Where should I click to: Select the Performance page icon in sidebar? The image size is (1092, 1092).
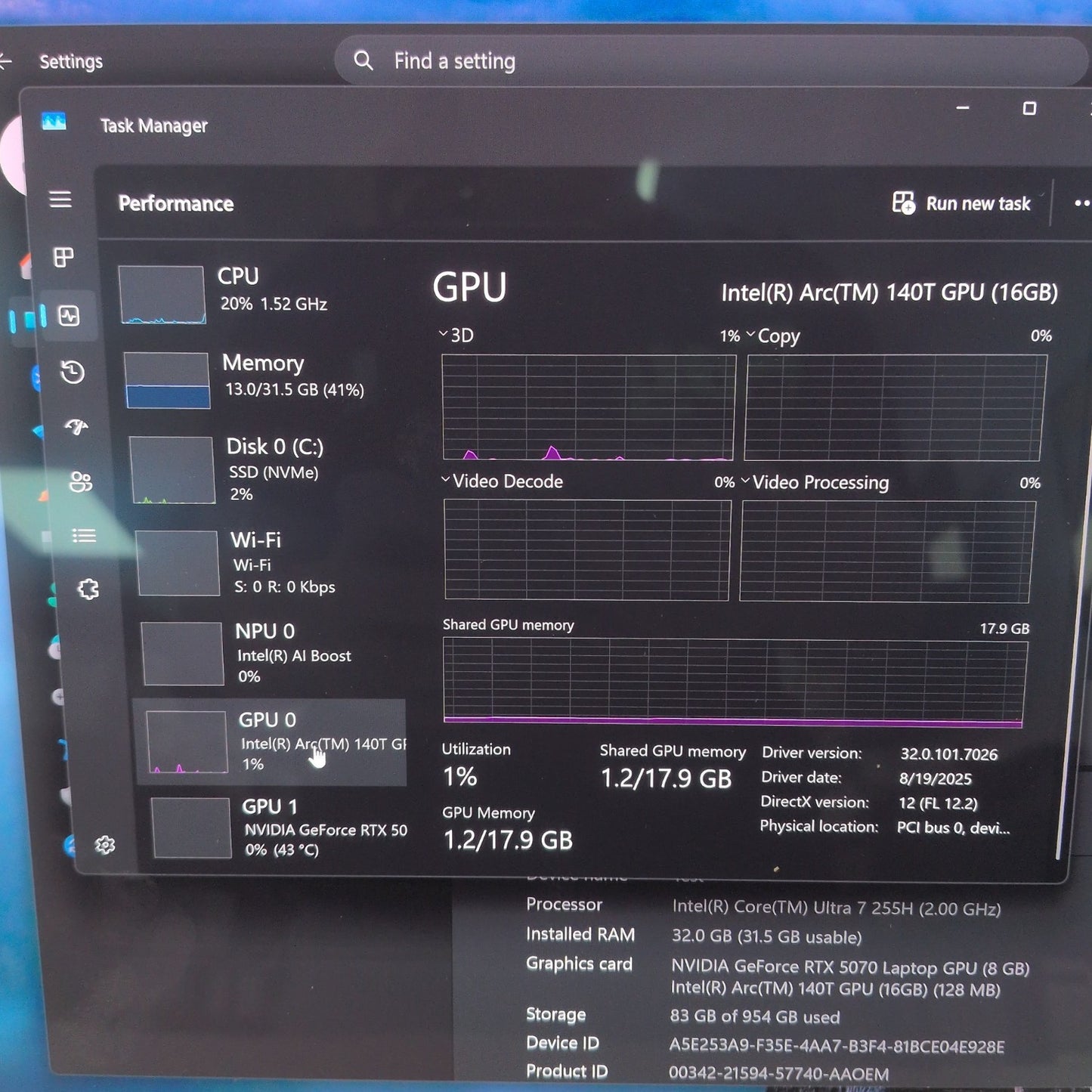coord(69,315)
